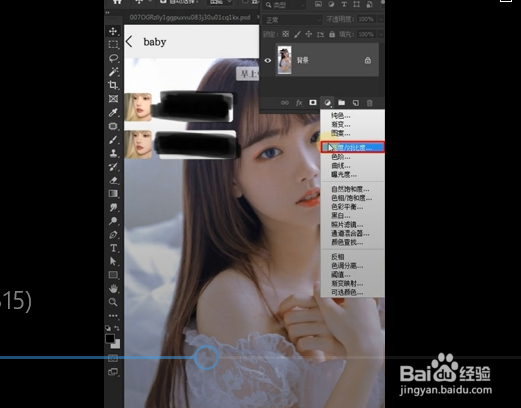The image size is (521, 408).
Task: Filter layers by pixel layer icon
Action: point(318,4)
